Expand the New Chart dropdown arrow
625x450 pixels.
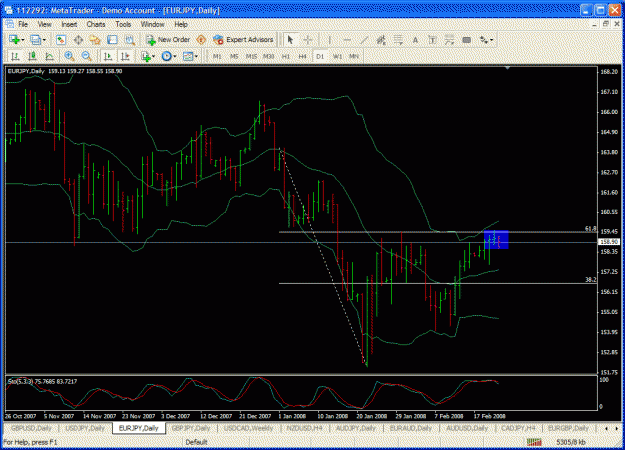pos(23,40)
